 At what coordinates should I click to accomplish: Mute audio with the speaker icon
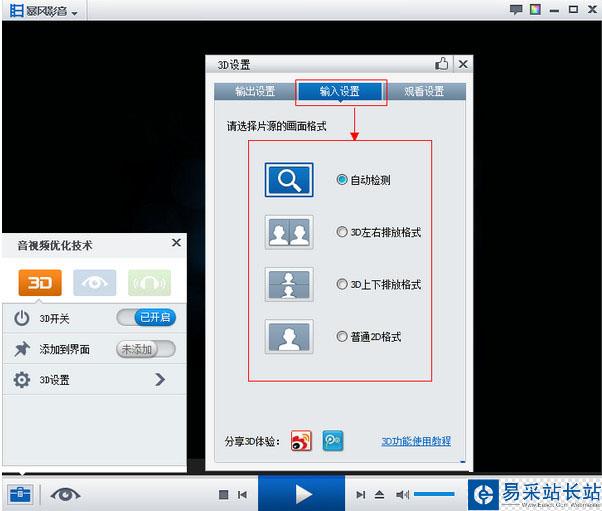pos(402,494)
